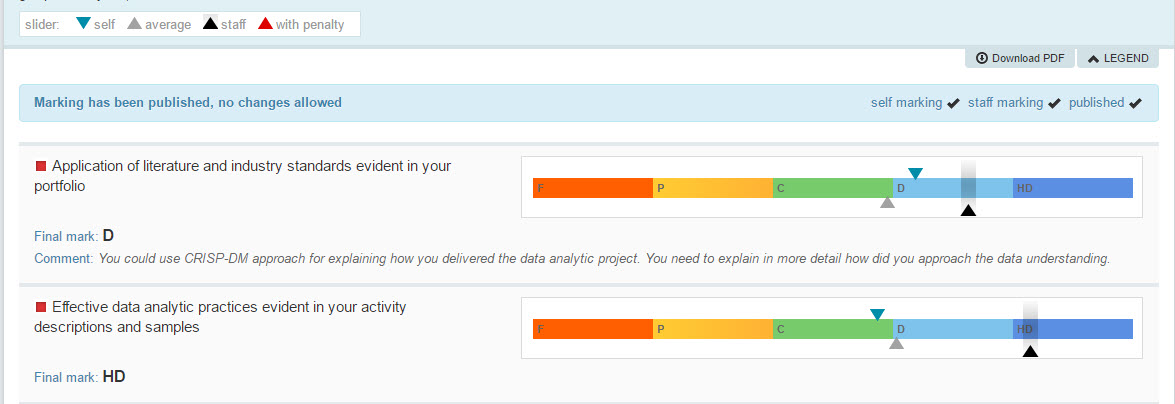Click the black staff triangle in legend

(211, 23)
